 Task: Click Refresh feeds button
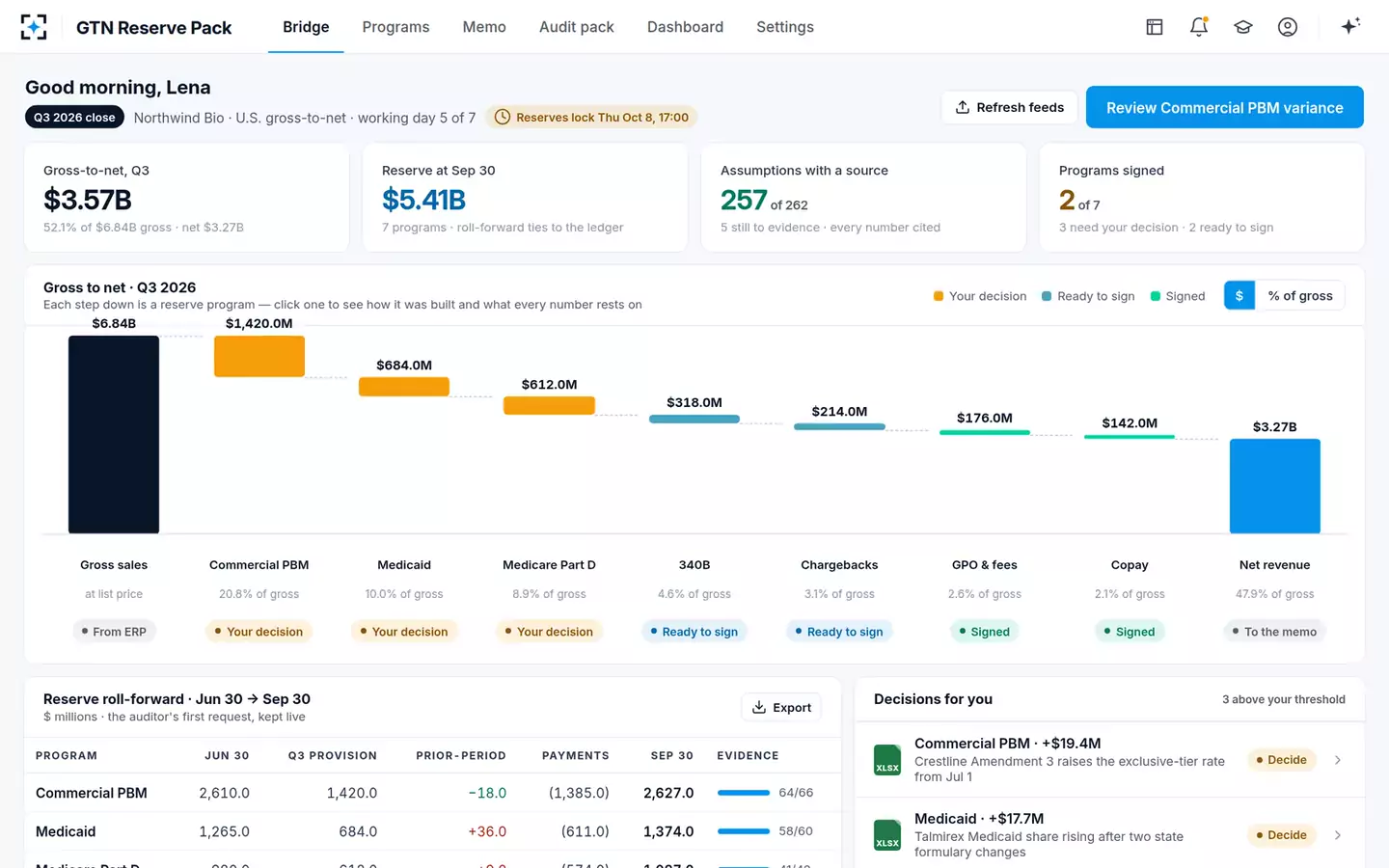[1010, 107]
